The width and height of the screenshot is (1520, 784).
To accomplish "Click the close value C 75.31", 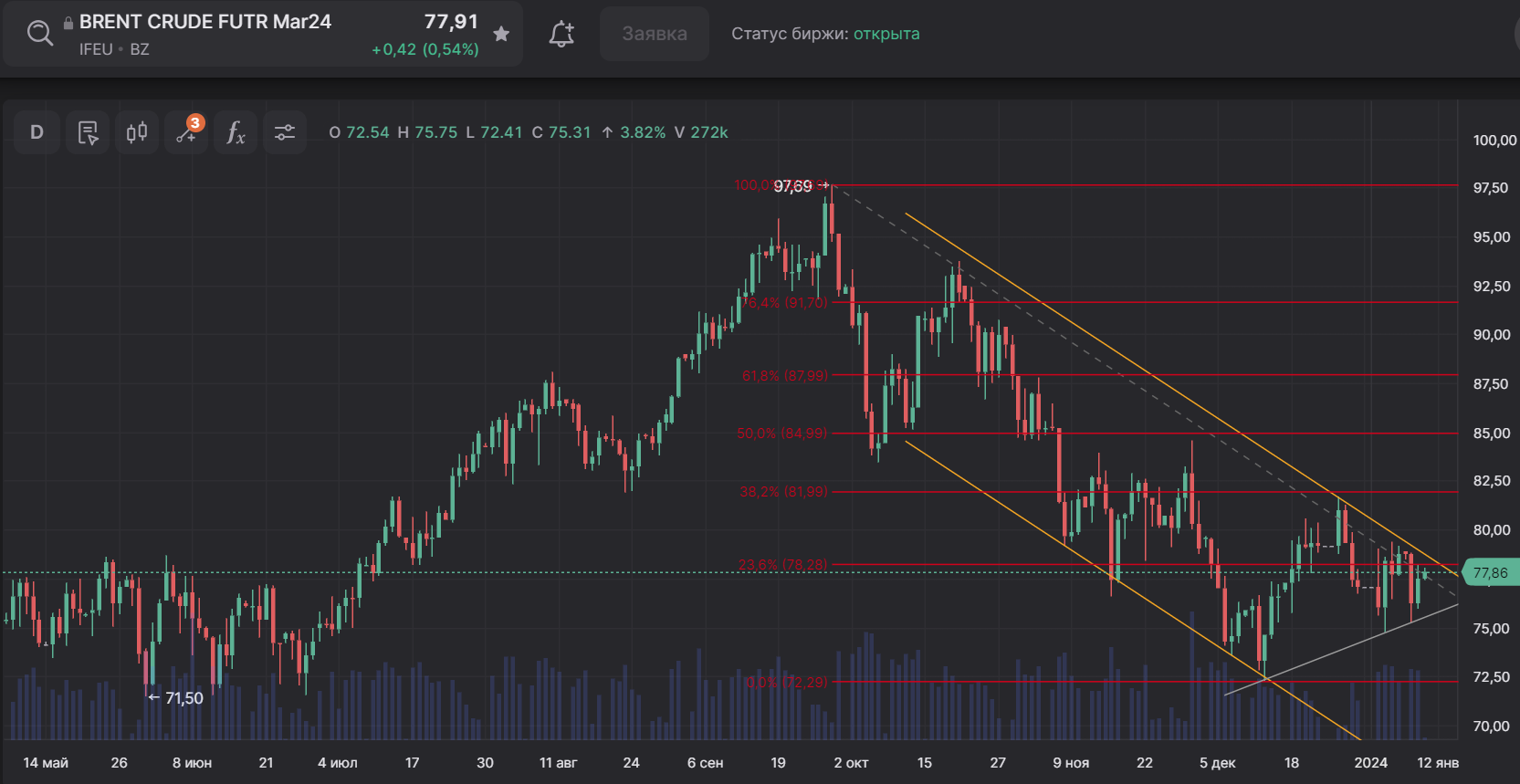I will (561, 132).
